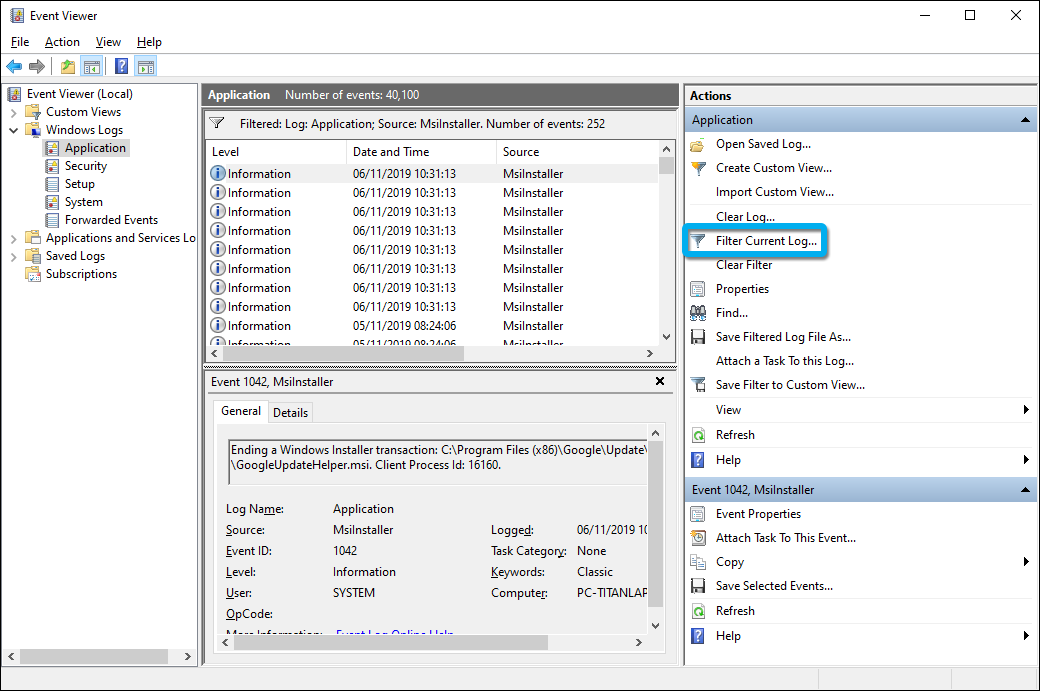Expand the View submenu arrow in Actions
Screen dimensions: 1040x691
tap(1026, 410)
